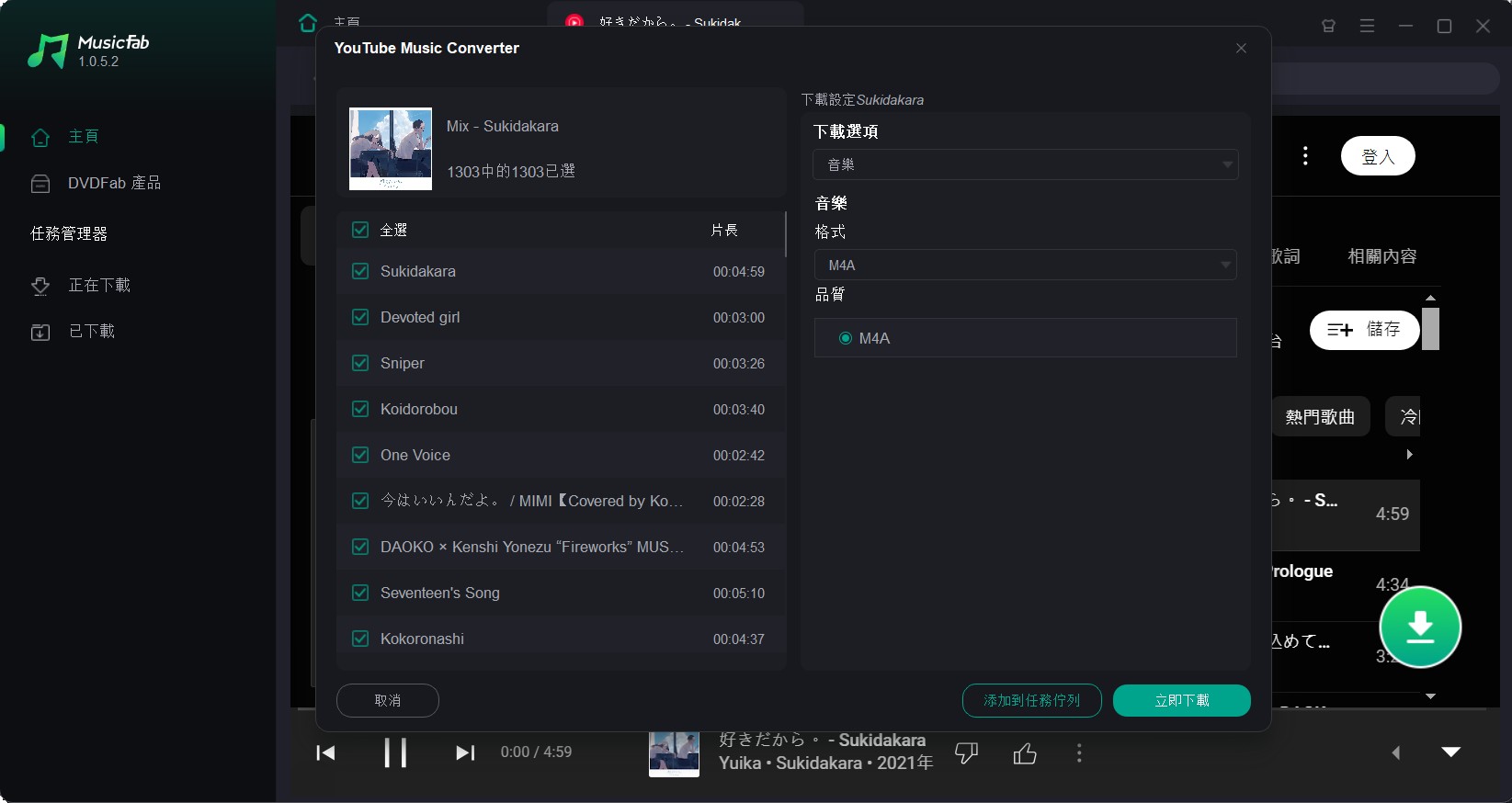Click the queue scrollbar thumb

click(x=1430, y=329)
